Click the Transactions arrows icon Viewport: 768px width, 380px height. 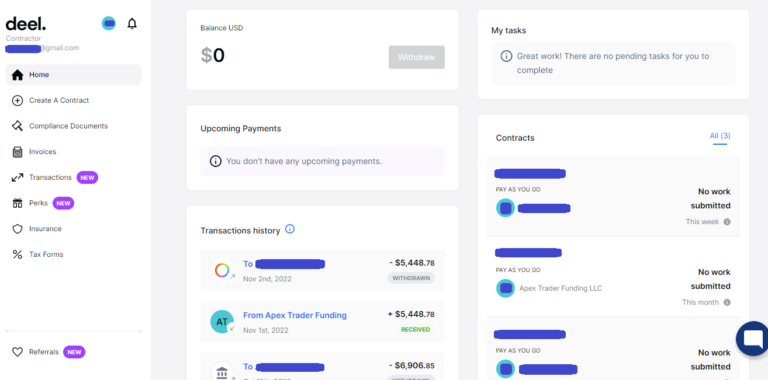click(17, 177)
